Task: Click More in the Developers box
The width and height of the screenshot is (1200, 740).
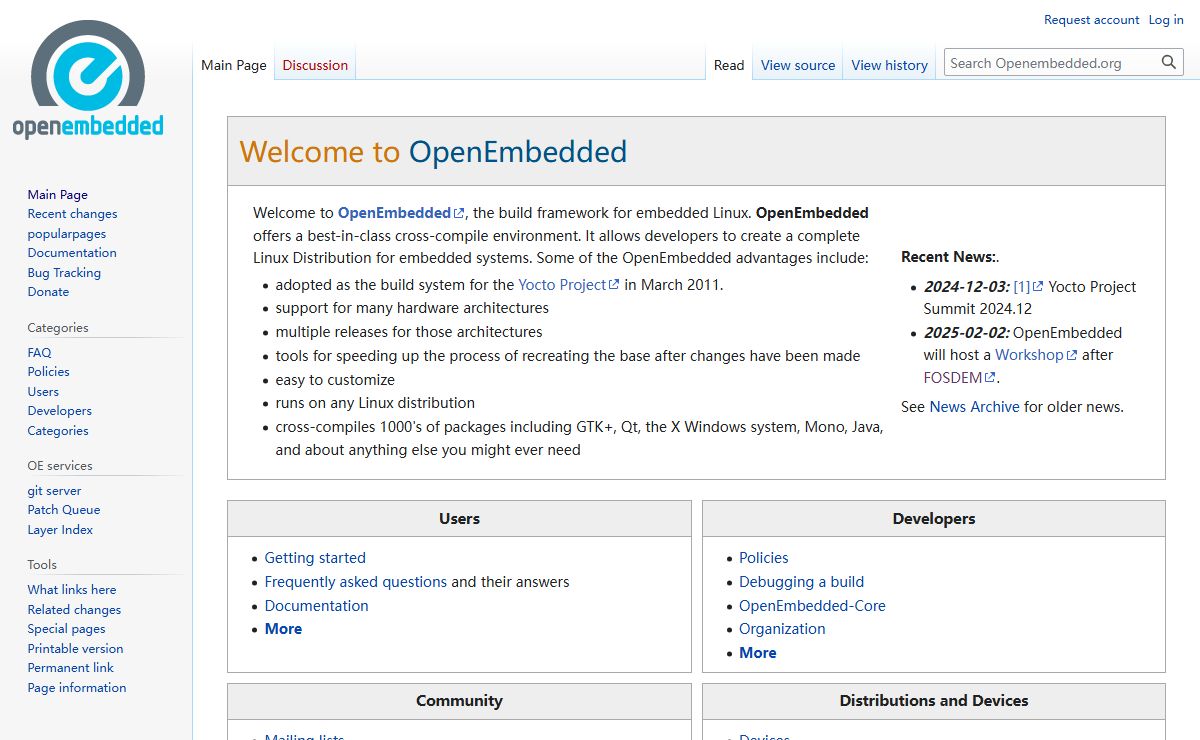Action: point(757,653)
